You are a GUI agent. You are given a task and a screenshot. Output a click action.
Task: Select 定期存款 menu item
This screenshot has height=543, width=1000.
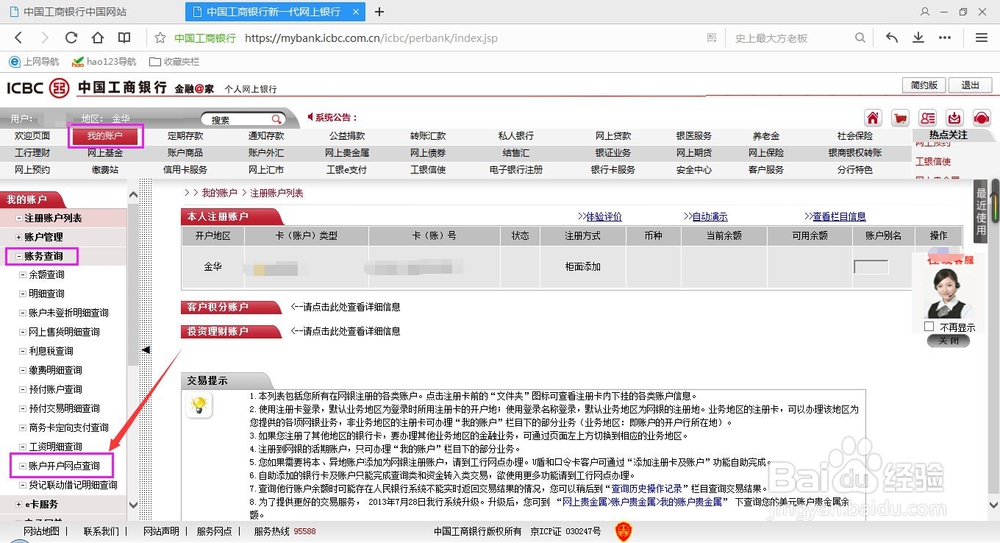tap(185, 136)
